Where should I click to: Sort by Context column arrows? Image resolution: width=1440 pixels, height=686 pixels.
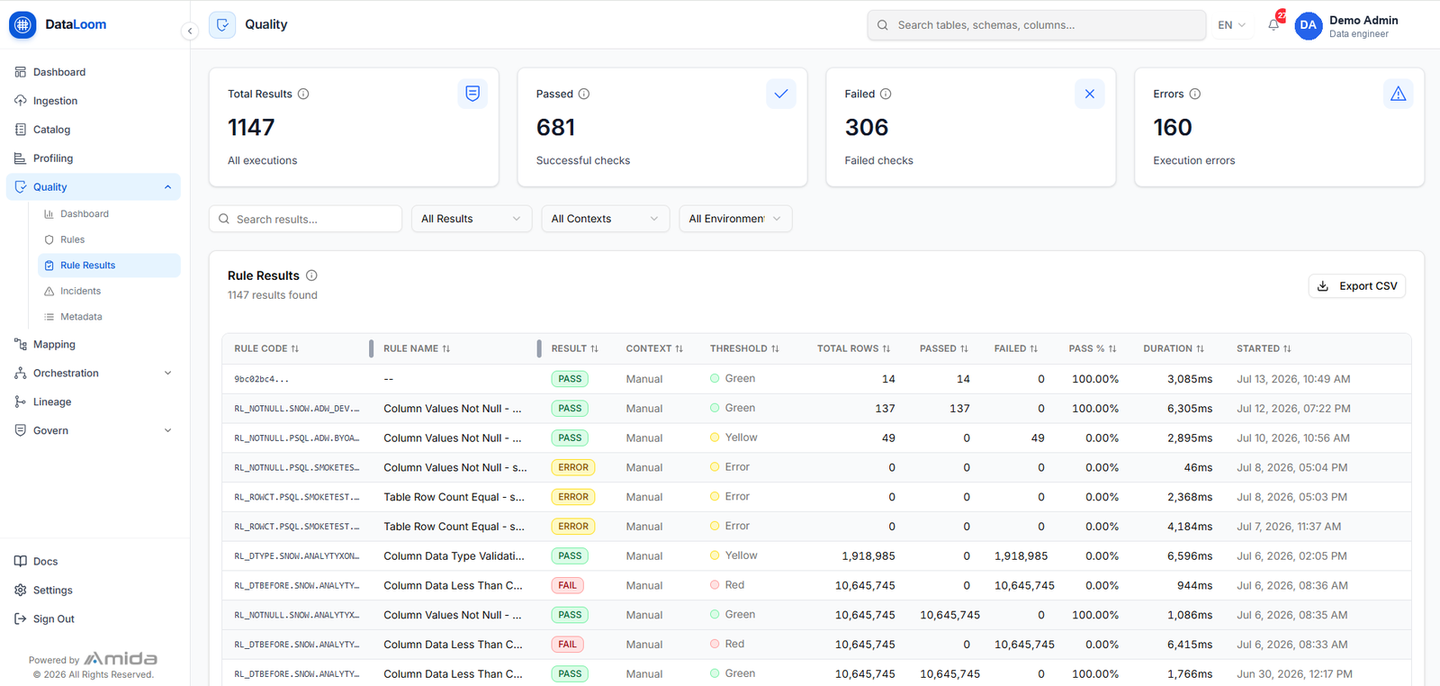pyautogui.click(x=679, y=349)
